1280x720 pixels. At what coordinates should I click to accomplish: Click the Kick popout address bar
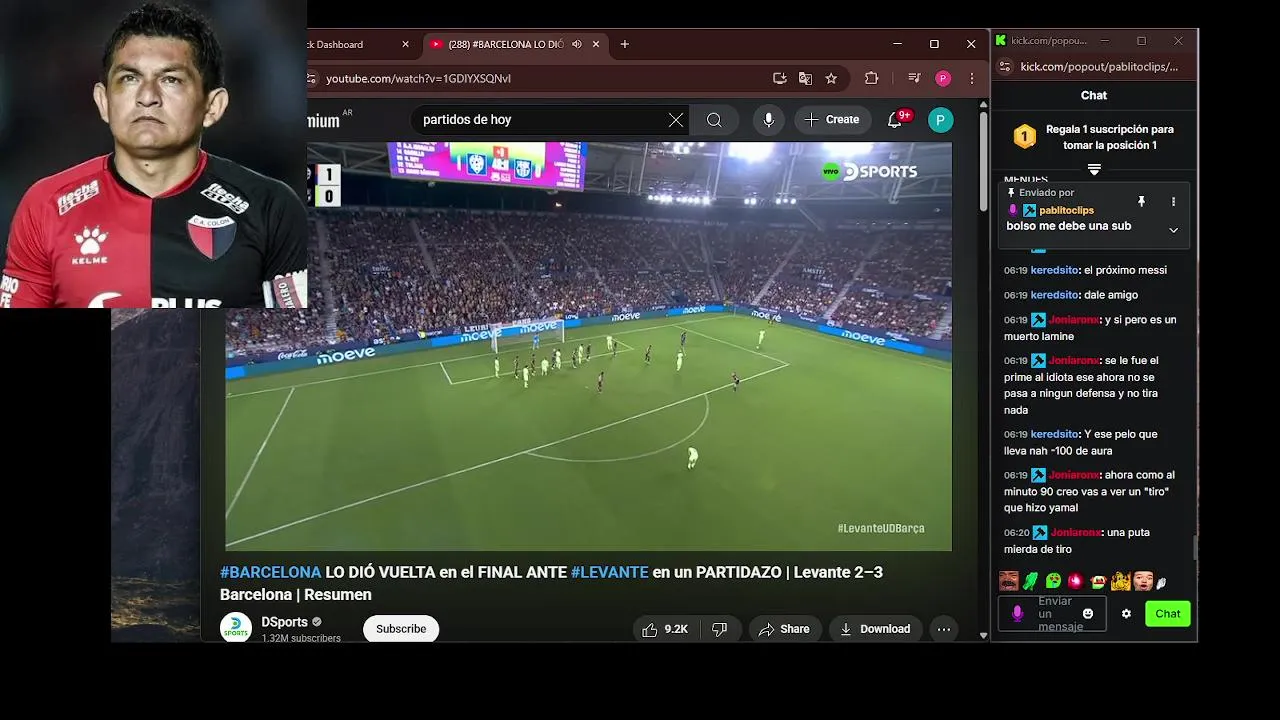pos(1098,67)
